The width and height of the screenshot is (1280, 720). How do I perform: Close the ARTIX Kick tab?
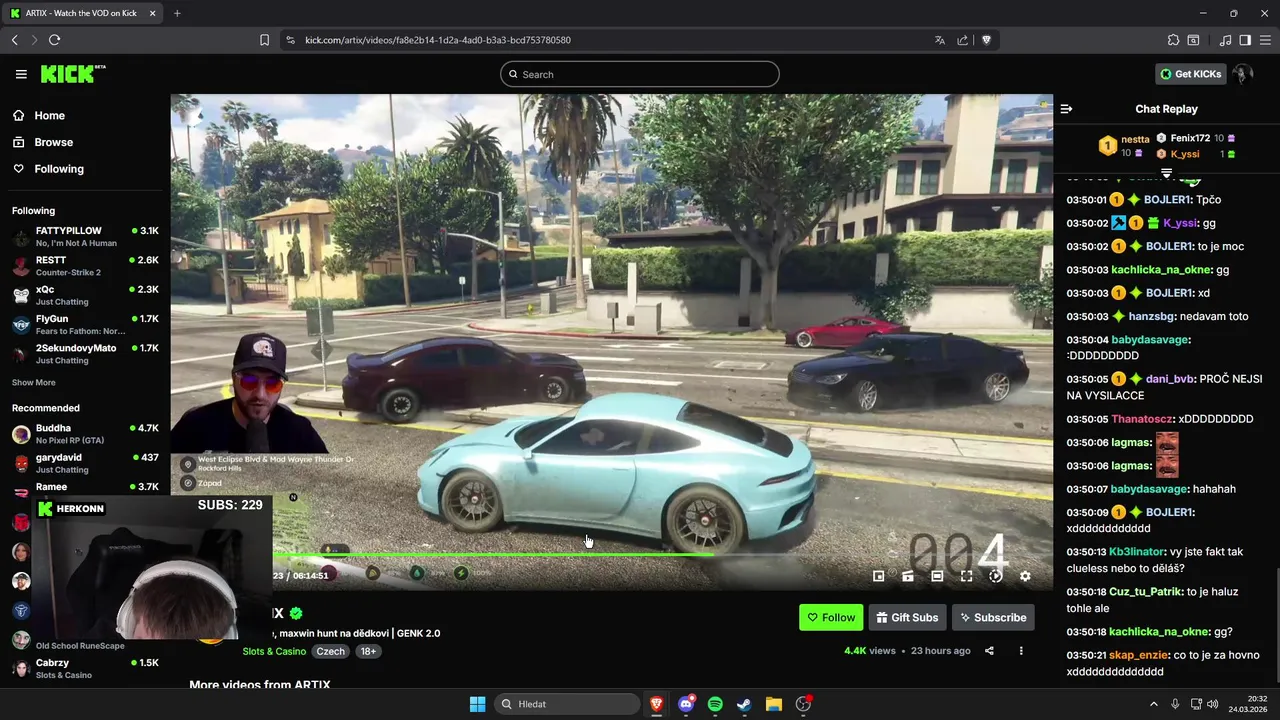(152, 13)
